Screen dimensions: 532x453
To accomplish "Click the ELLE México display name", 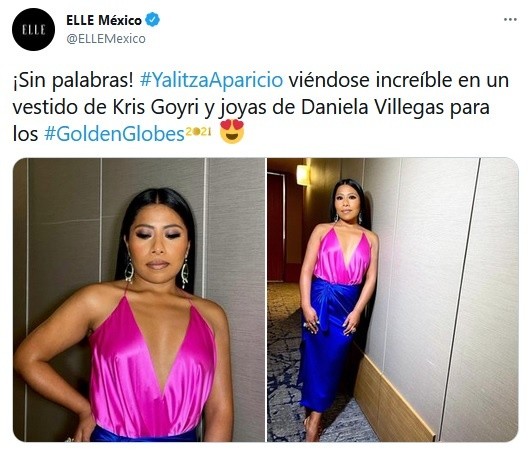I will tap(104, 20).
